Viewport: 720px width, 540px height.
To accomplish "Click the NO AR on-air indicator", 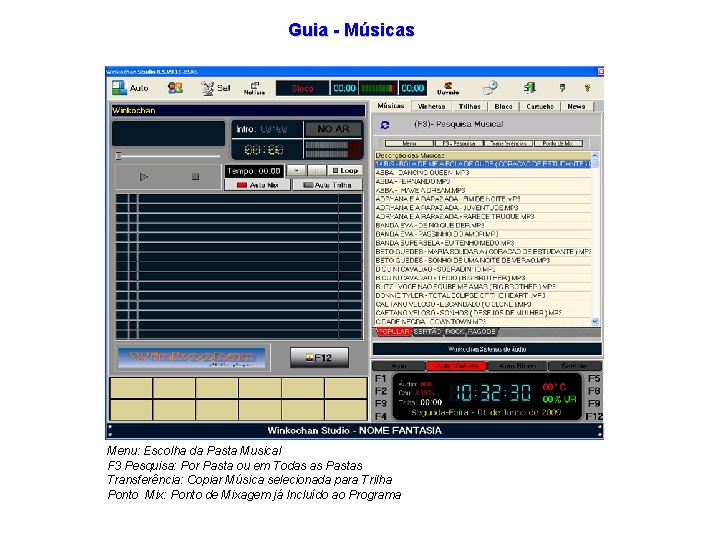I will (x=333, y=129).
